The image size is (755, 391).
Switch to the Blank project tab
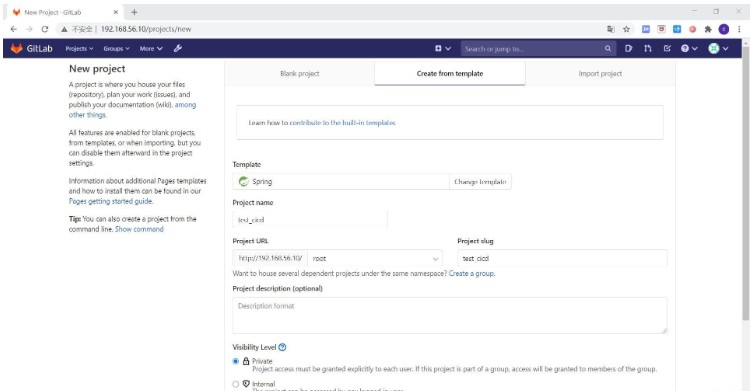(299, 74)
